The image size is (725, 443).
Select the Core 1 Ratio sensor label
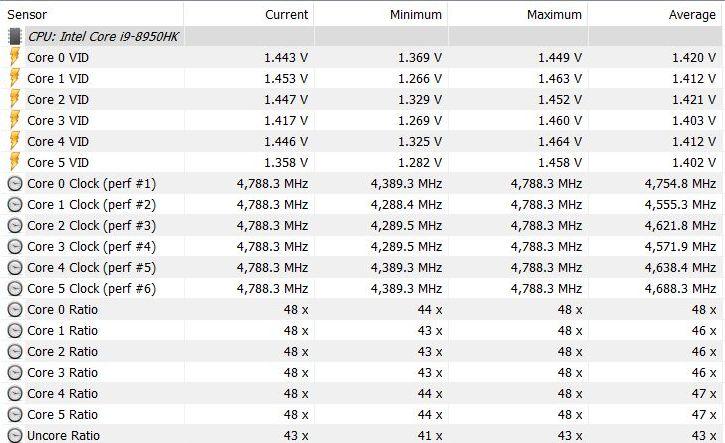click(62, 331)
